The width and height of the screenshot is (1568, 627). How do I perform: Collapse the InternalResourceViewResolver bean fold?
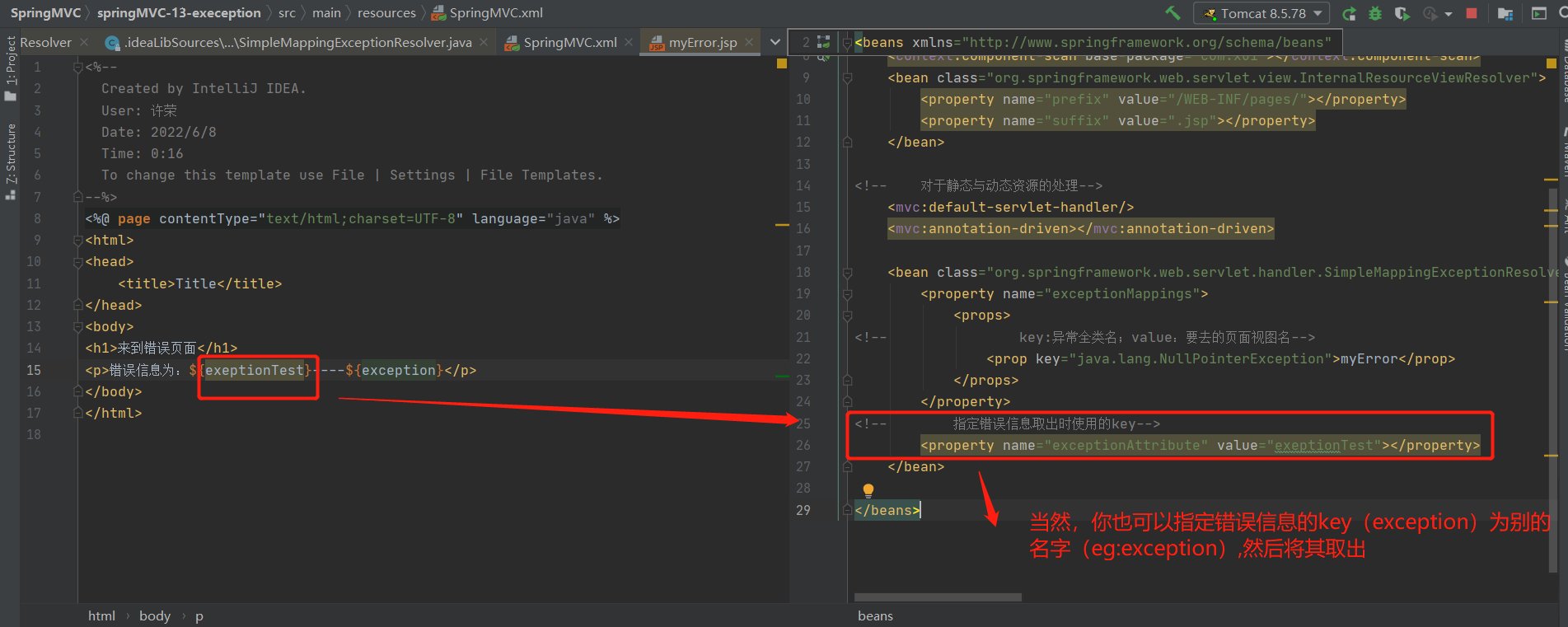847,77
